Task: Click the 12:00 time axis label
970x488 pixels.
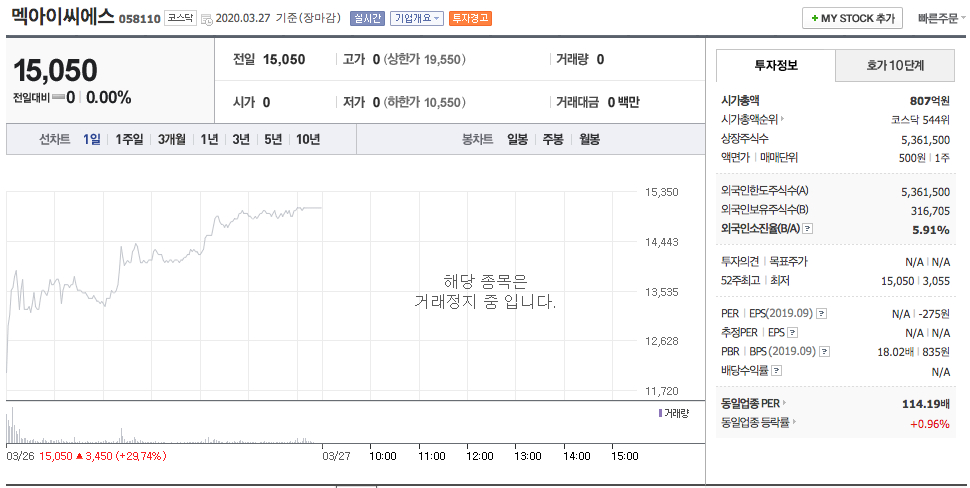Action: click(x=479, y=456)
